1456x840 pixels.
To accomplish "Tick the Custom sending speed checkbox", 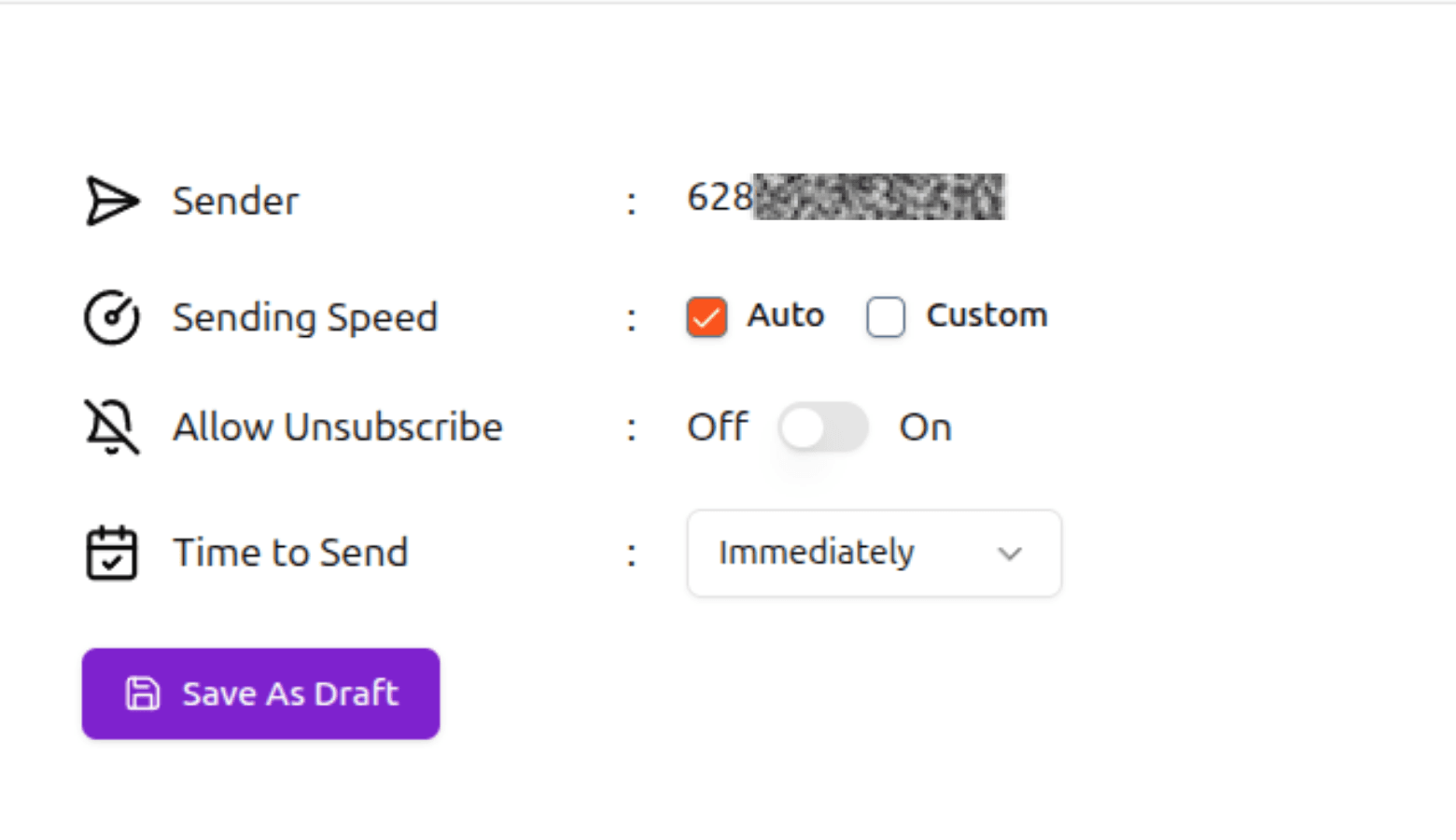I will pyautogui.click(x=885, y=316).
